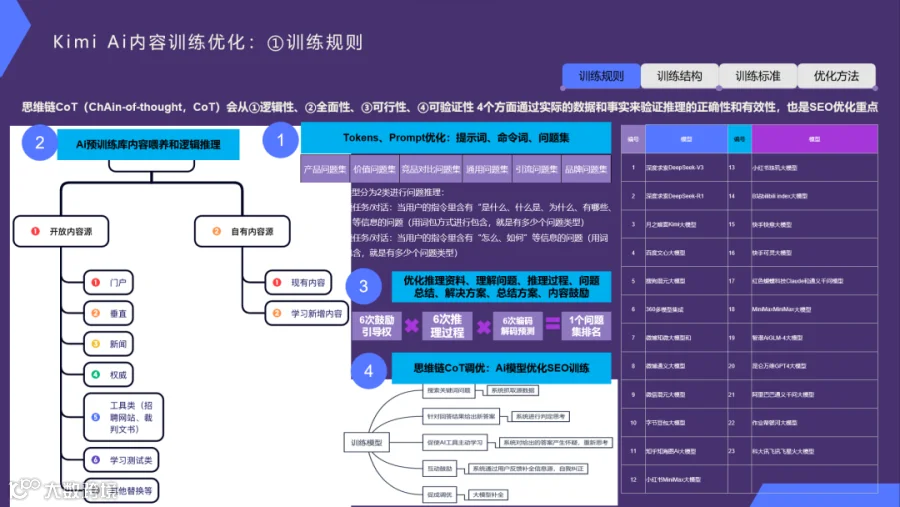This screenshot has width=900, height=507.
Task: Click the Tokens、Prompt优化 header banner
Action: [x=456, y=138]
